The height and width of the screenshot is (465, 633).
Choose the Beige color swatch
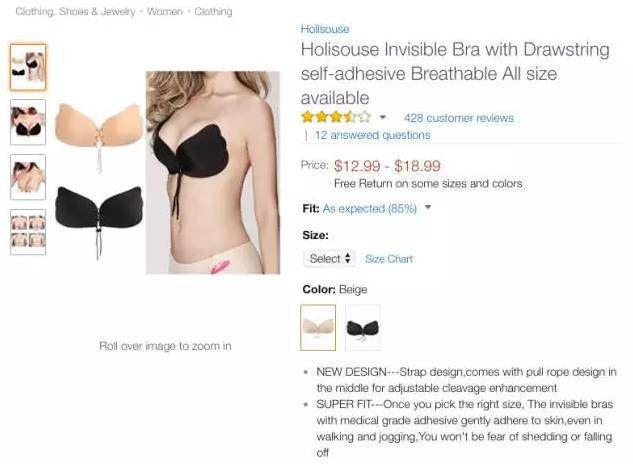[318, 327]
